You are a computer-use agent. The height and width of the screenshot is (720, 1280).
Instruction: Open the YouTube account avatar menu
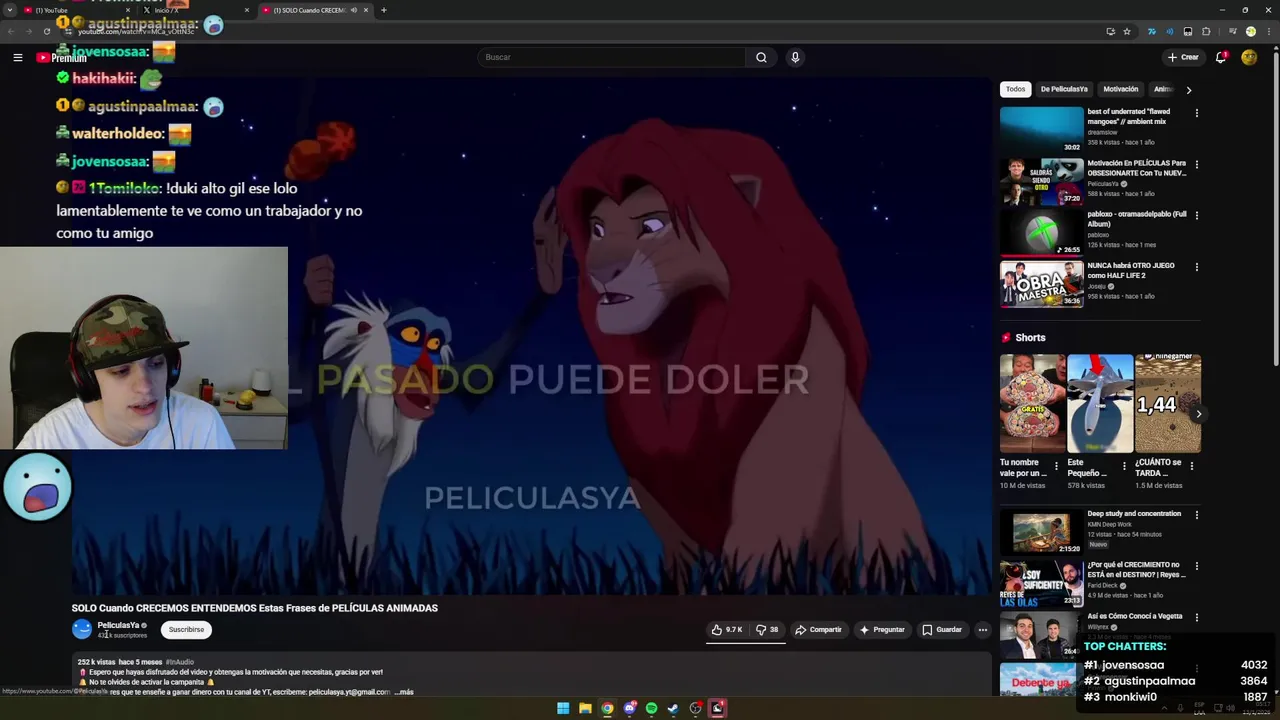click(x=1249, y=57)
